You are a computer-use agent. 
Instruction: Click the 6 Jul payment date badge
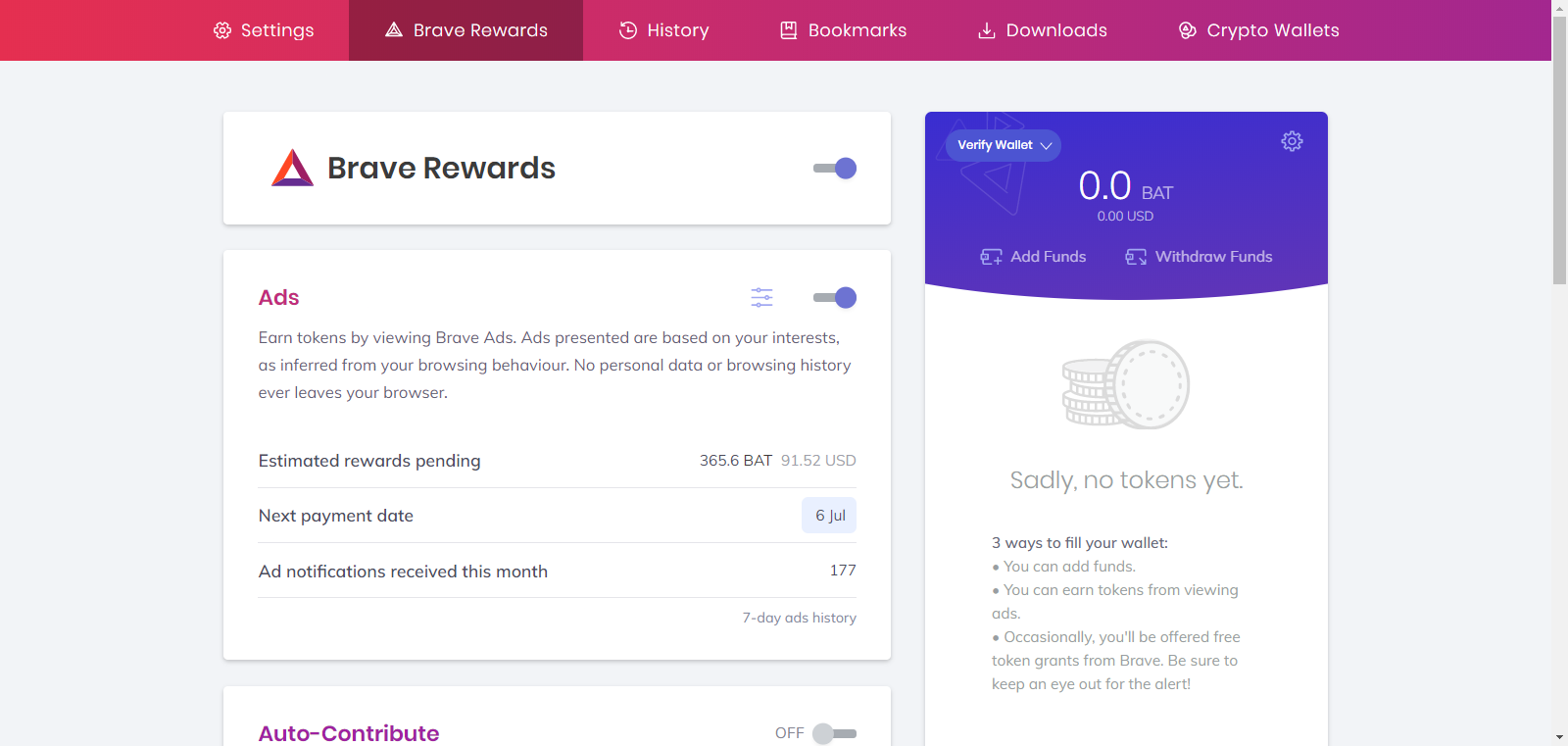(x=829, y=516)
